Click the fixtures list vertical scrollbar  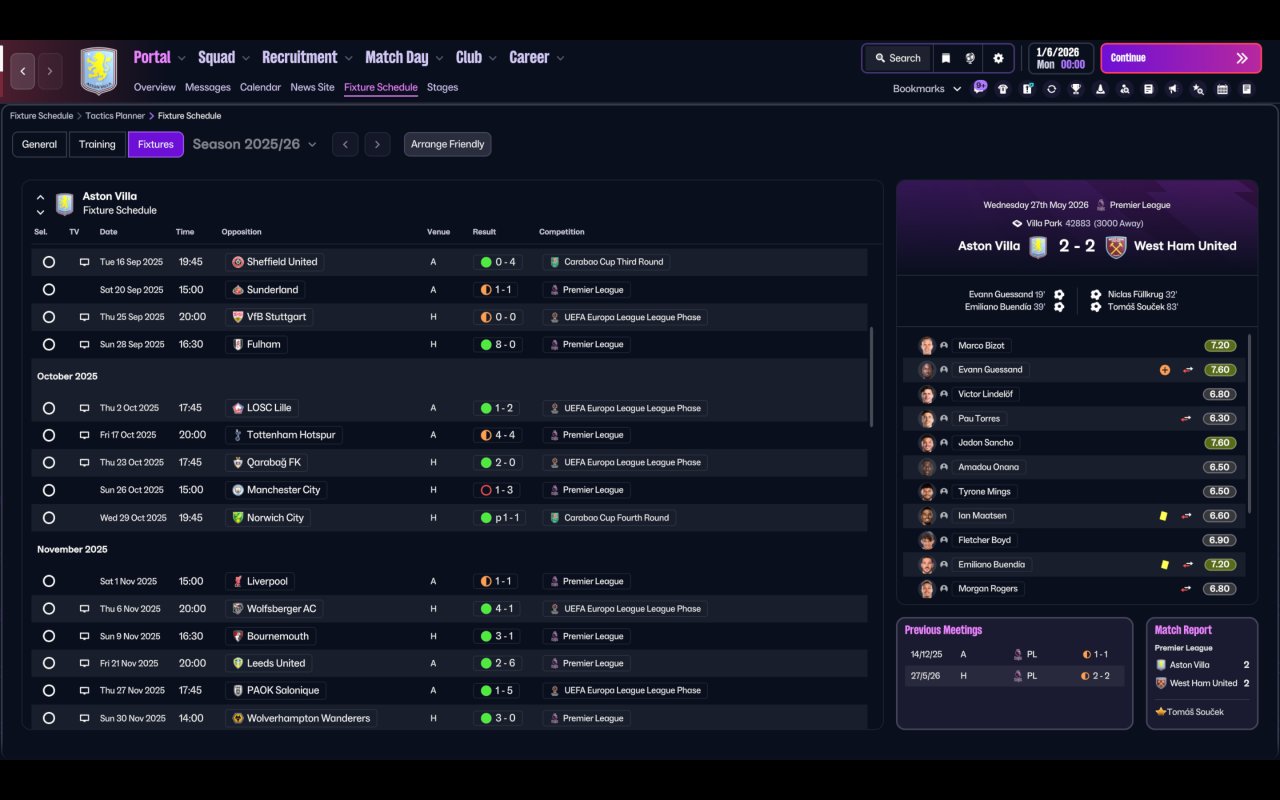[871, 377]
